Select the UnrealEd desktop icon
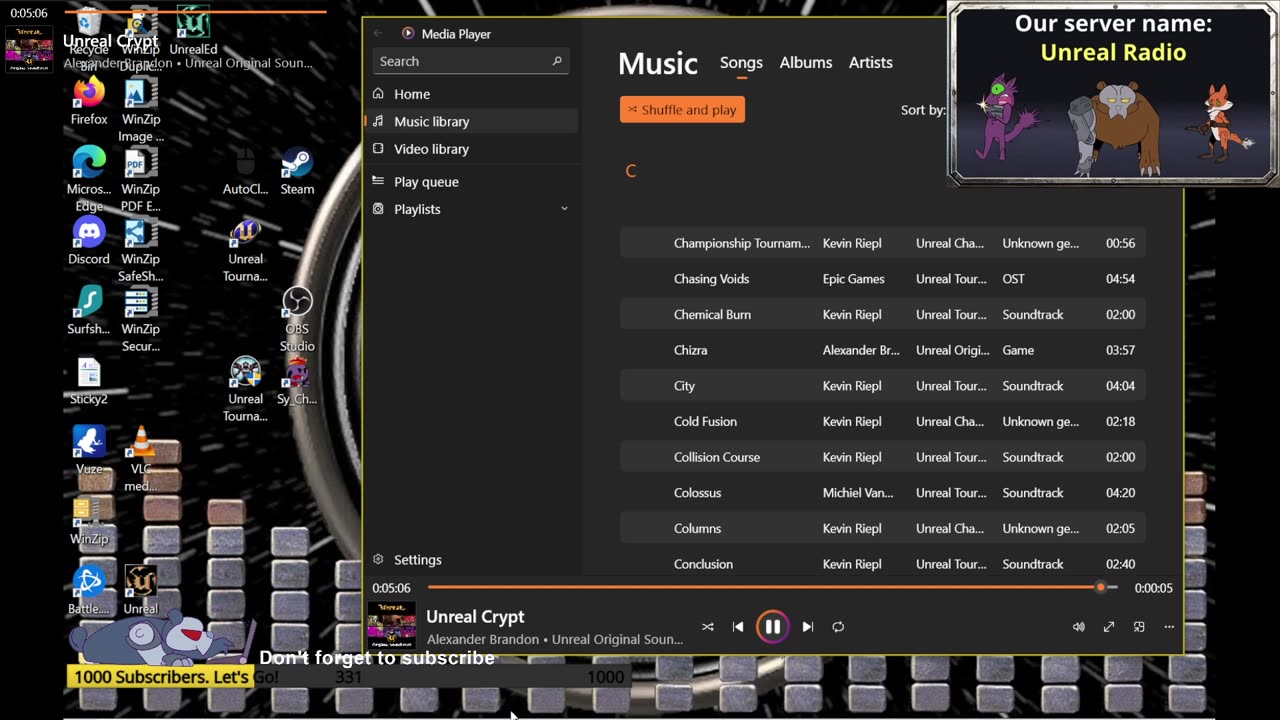This screenshot has height=720, width=1280. pyautogui.click(x=193, y=31)
